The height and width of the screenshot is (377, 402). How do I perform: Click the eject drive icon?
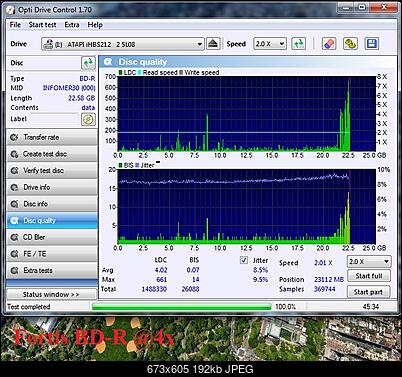[x=213, y=44]
